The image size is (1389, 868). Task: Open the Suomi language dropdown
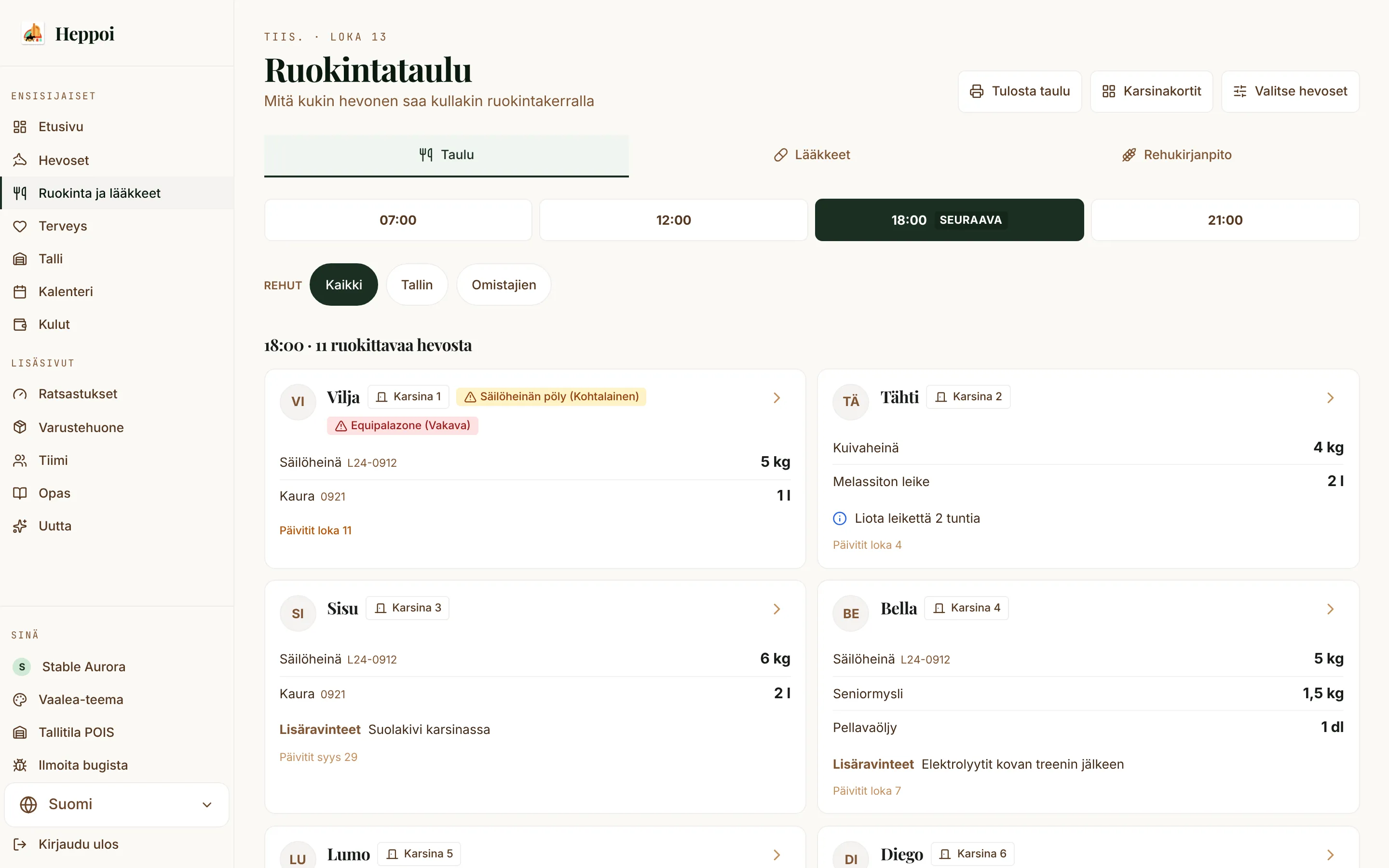[x=117, y=804]
